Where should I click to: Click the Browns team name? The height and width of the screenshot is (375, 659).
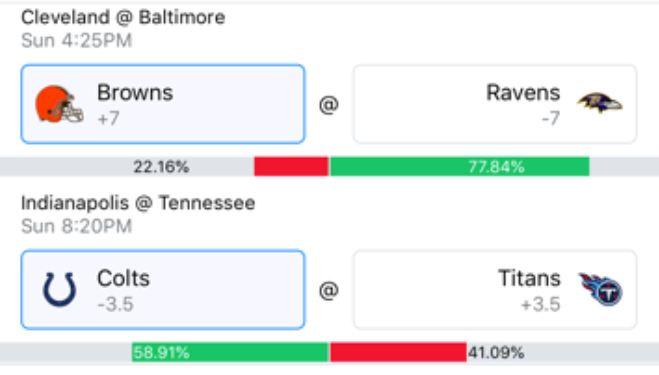tap(135, 92)
